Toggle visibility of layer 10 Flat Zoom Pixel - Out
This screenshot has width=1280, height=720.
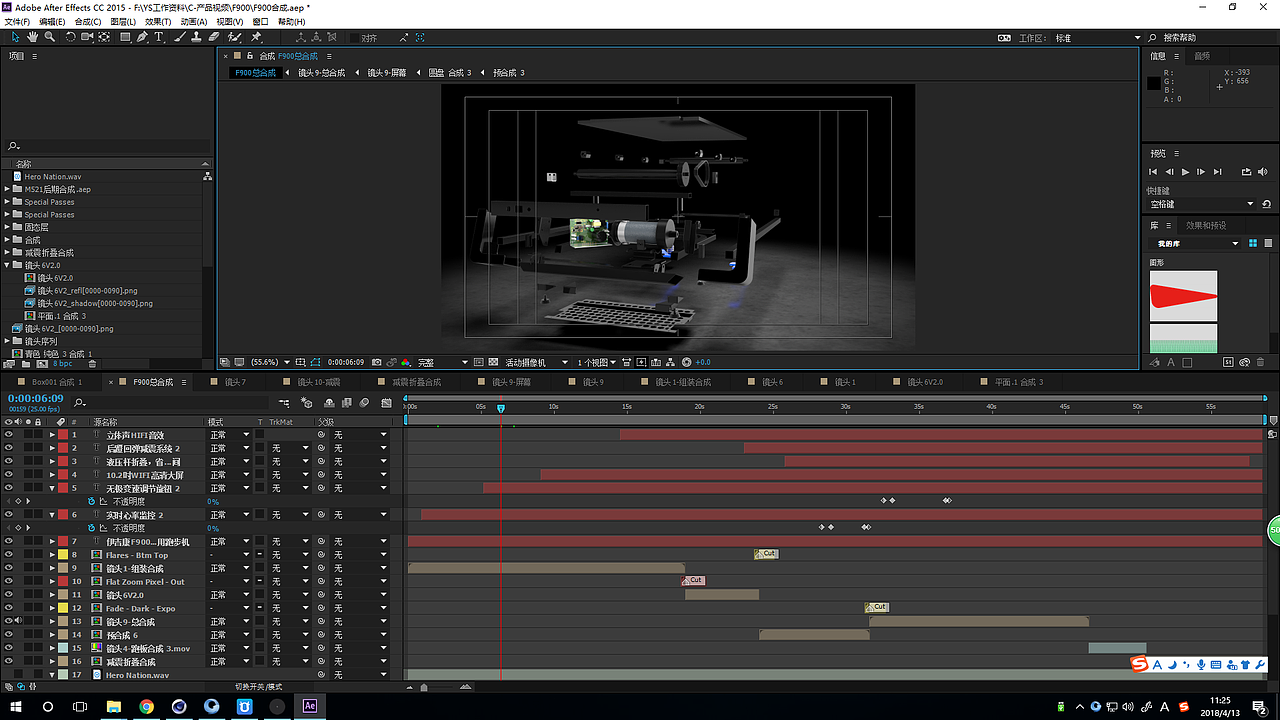[x=9, y=582]
